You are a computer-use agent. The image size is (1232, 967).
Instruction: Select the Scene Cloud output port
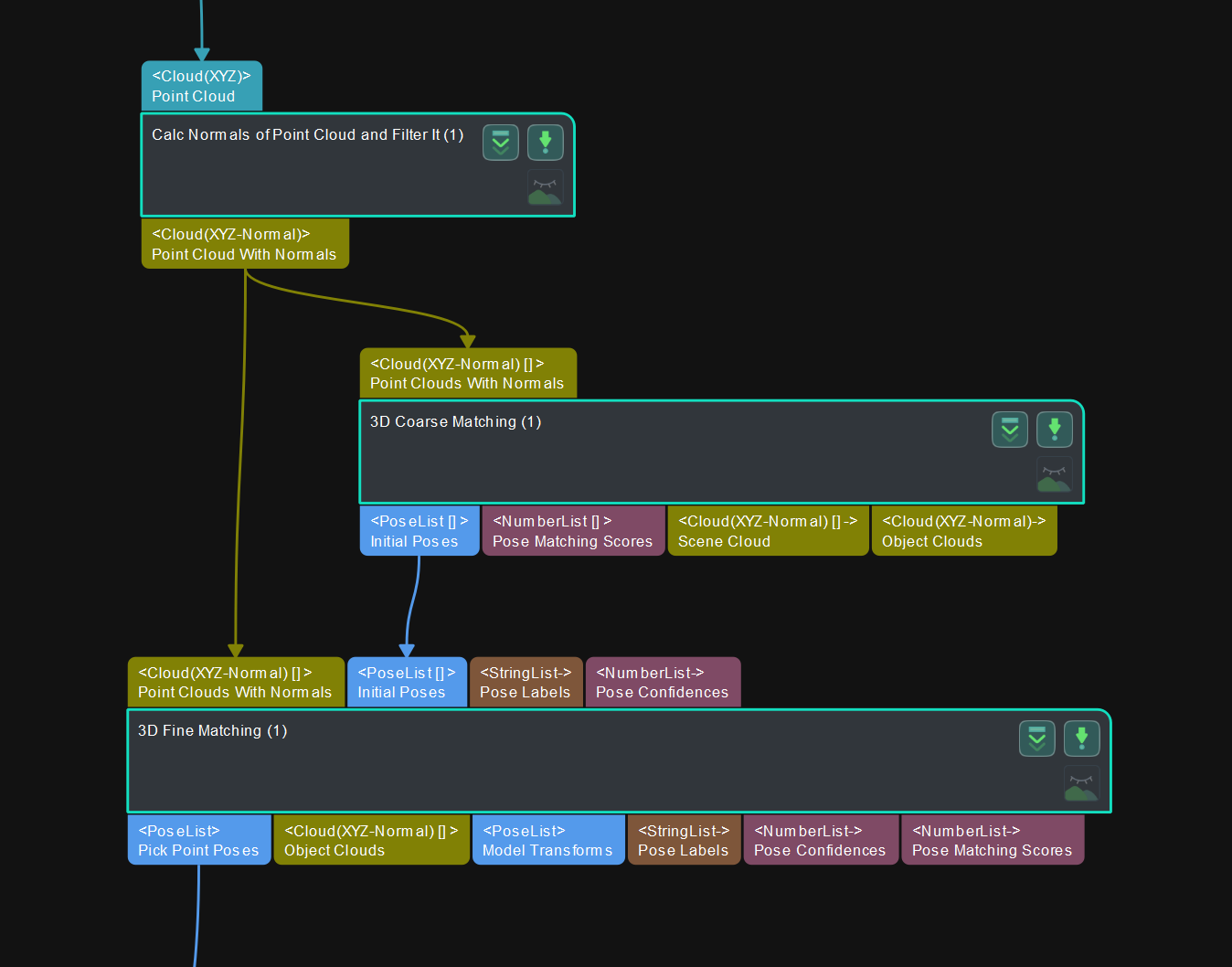pos(768,530)
